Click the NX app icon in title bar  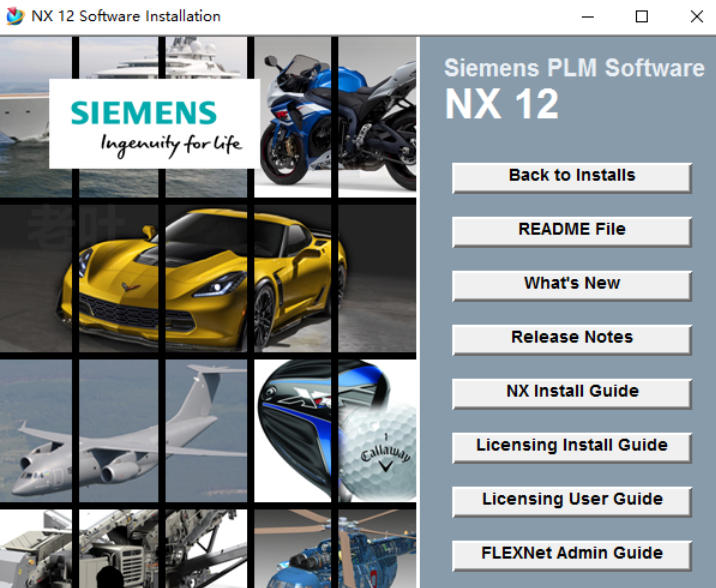pos(15,16)
